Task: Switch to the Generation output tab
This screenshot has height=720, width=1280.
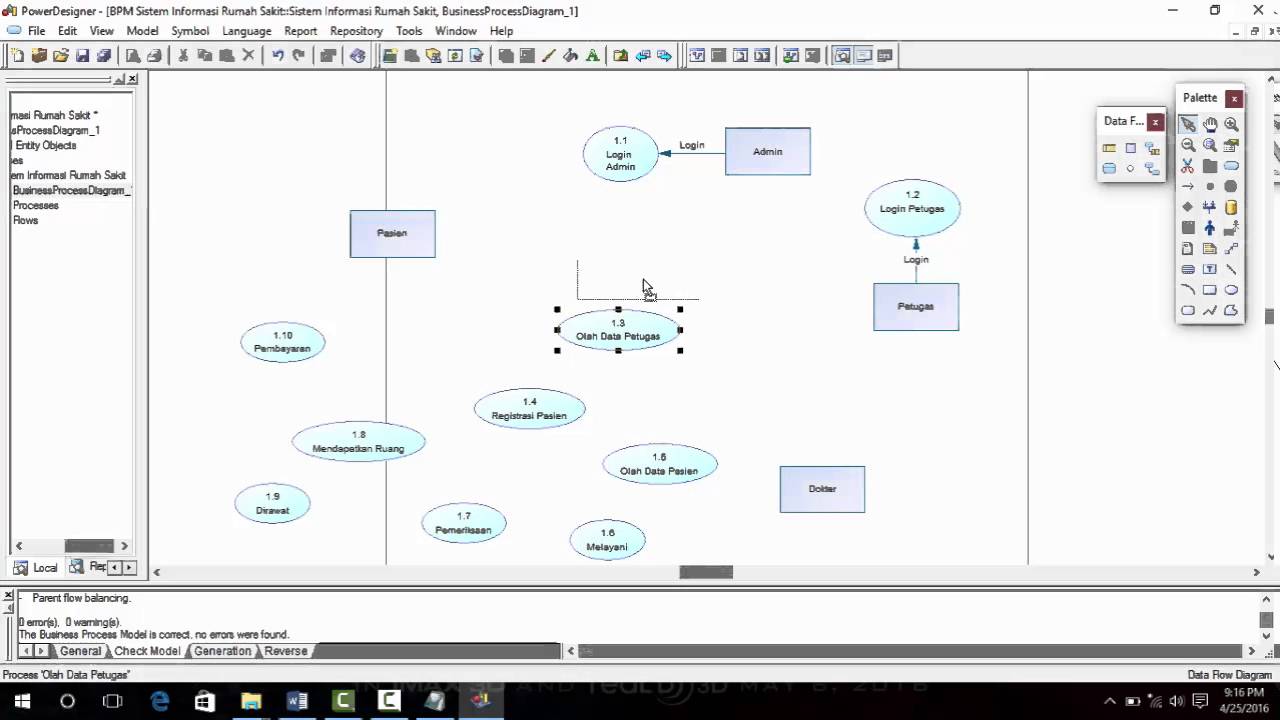Action: [x=222, y=651]
